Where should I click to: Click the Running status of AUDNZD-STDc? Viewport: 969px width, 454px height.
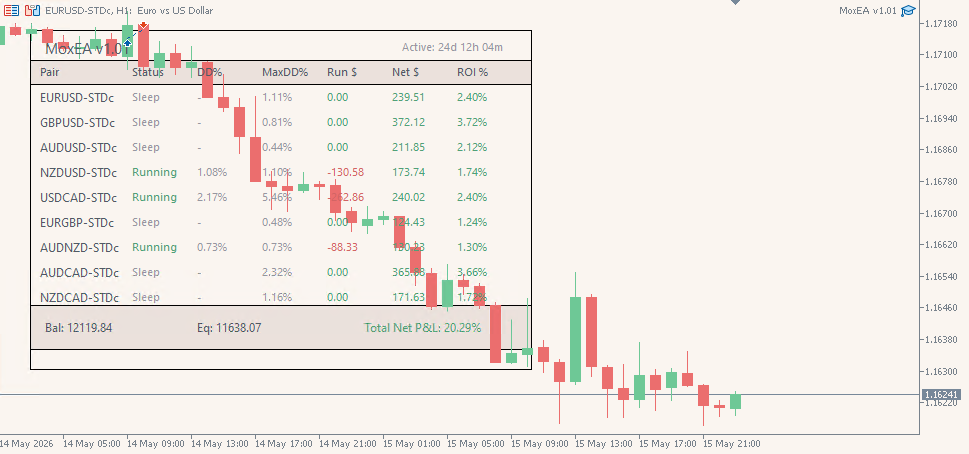coord(154,247)
